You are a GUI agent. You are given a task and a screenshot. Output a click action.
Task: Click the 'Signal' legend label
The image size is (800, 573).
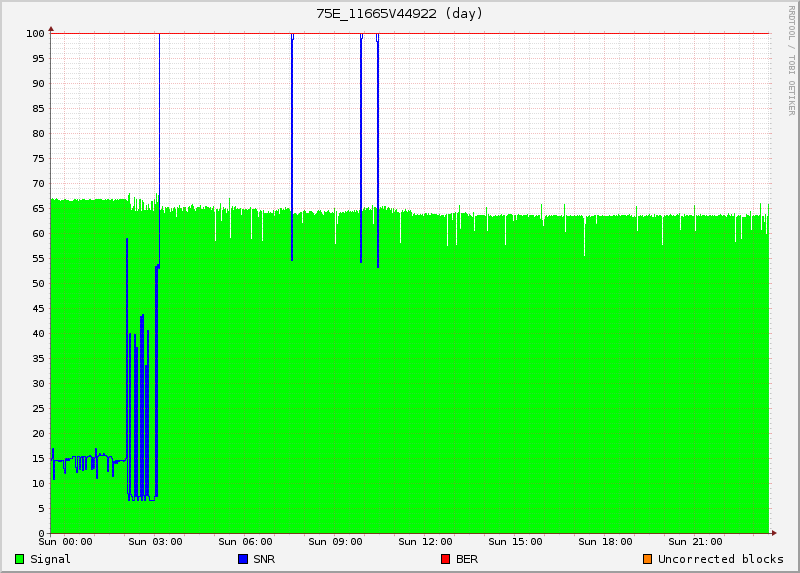tap(50, 559)
